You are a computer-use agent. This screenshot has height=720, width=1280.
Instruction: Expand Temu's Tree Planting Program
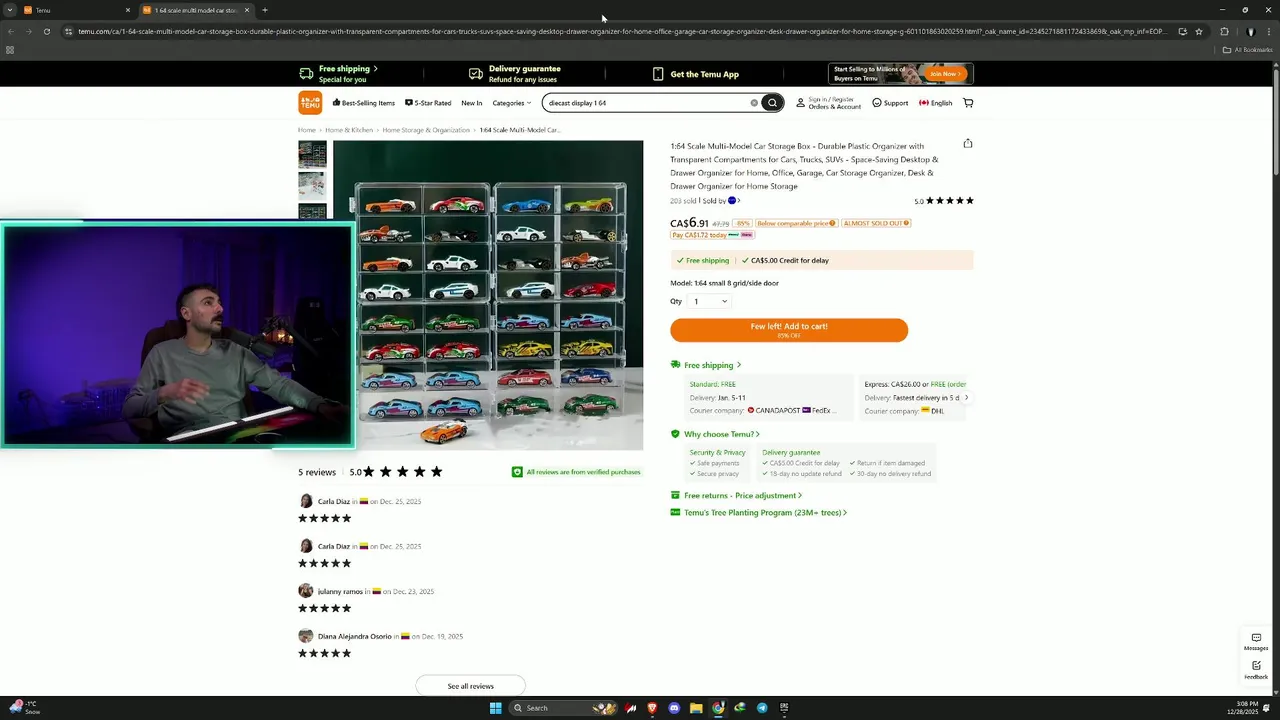click(759, 513)
